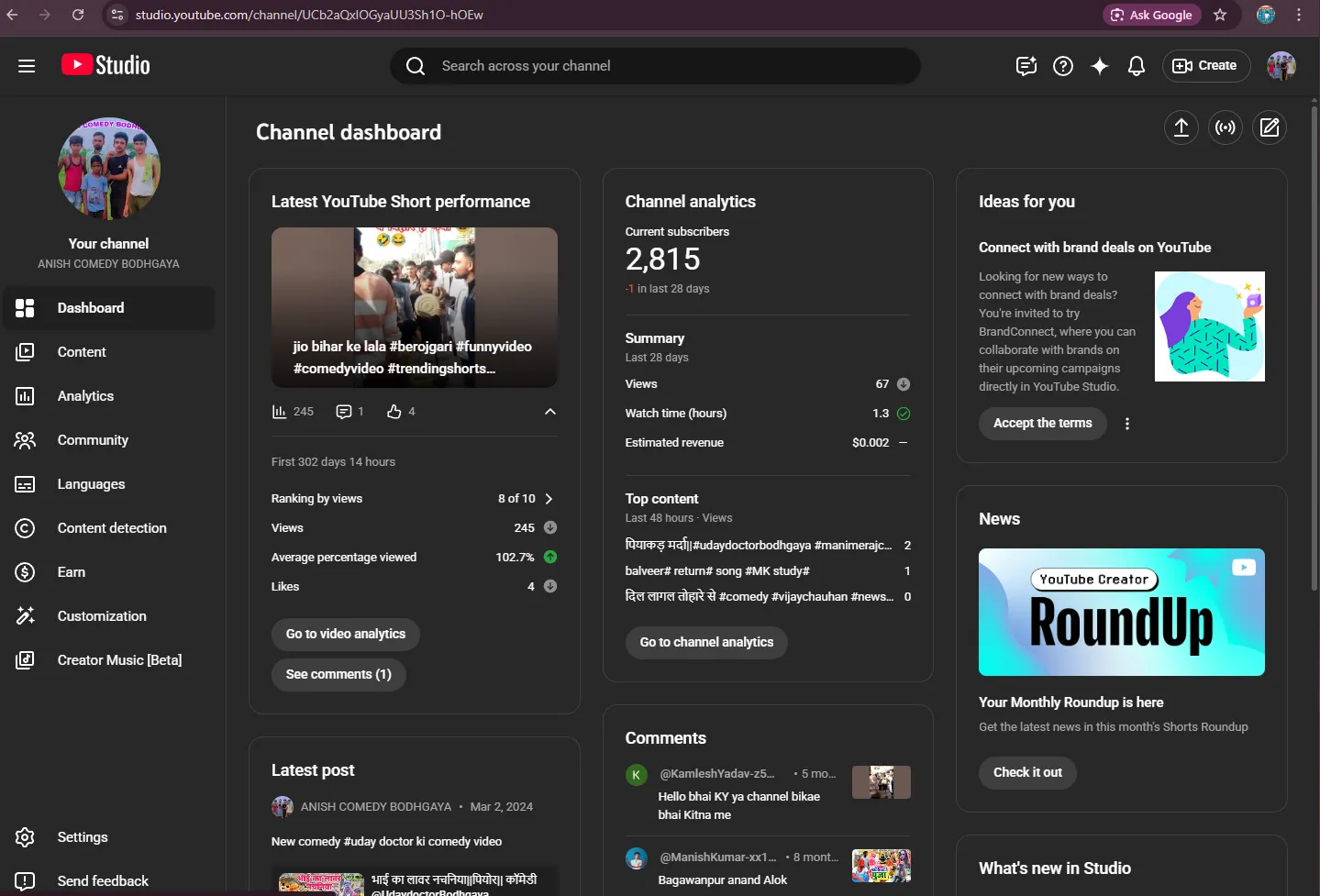Open top content 'पियाकड़ मर्दा||#udaydoctorbodhgaya'
The height and width of the screenshot is (896, 1320).
(759, 546)
